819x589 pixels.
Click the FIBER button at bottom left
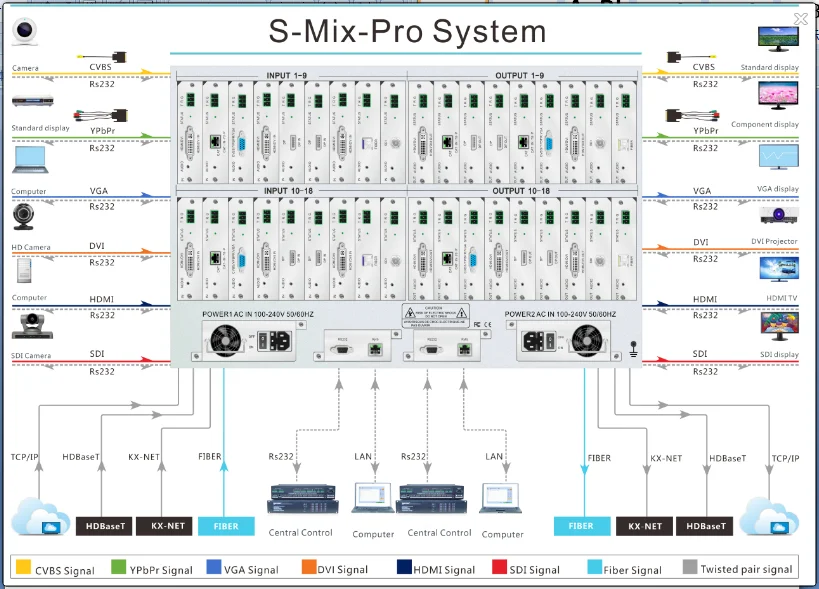[226, 526]
